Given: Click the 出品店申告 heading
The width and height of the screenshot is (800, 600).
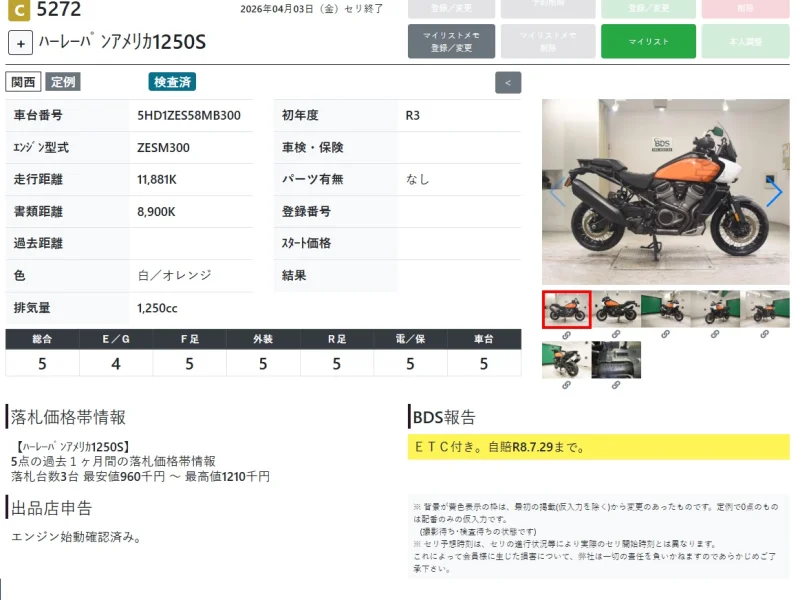Looking at the screenshot, I should click(51, 508).
